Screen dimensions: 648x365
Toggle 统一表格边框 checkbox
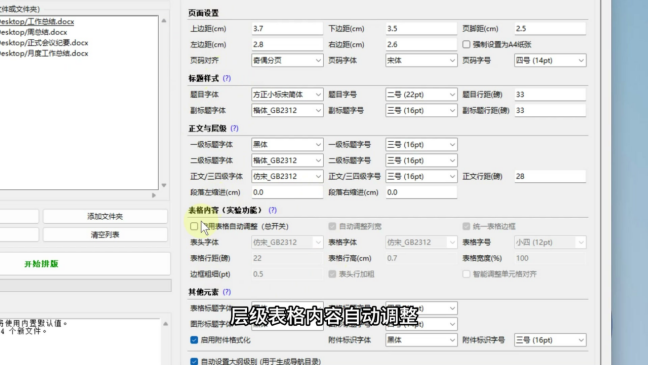[466, 226]
